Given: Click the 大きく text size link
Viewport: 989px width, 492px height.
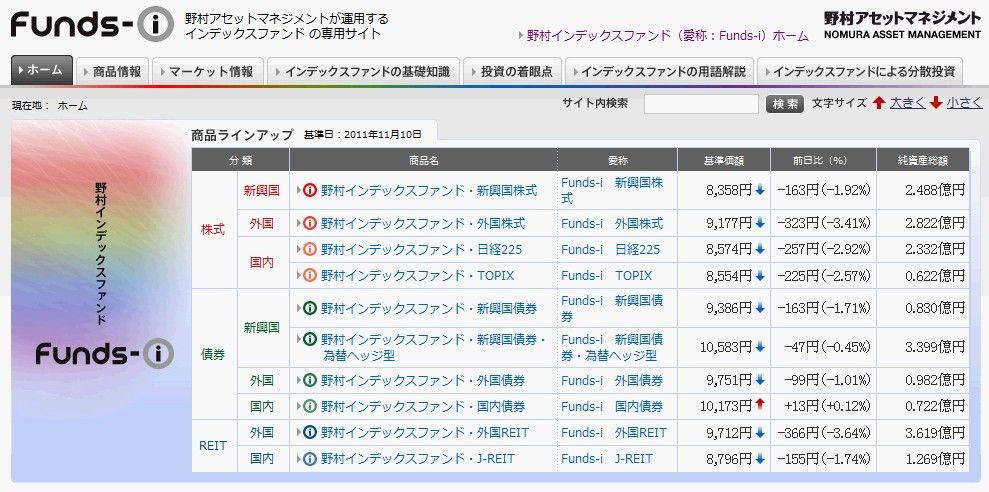Looking at the screenshot, I should 907,103.
